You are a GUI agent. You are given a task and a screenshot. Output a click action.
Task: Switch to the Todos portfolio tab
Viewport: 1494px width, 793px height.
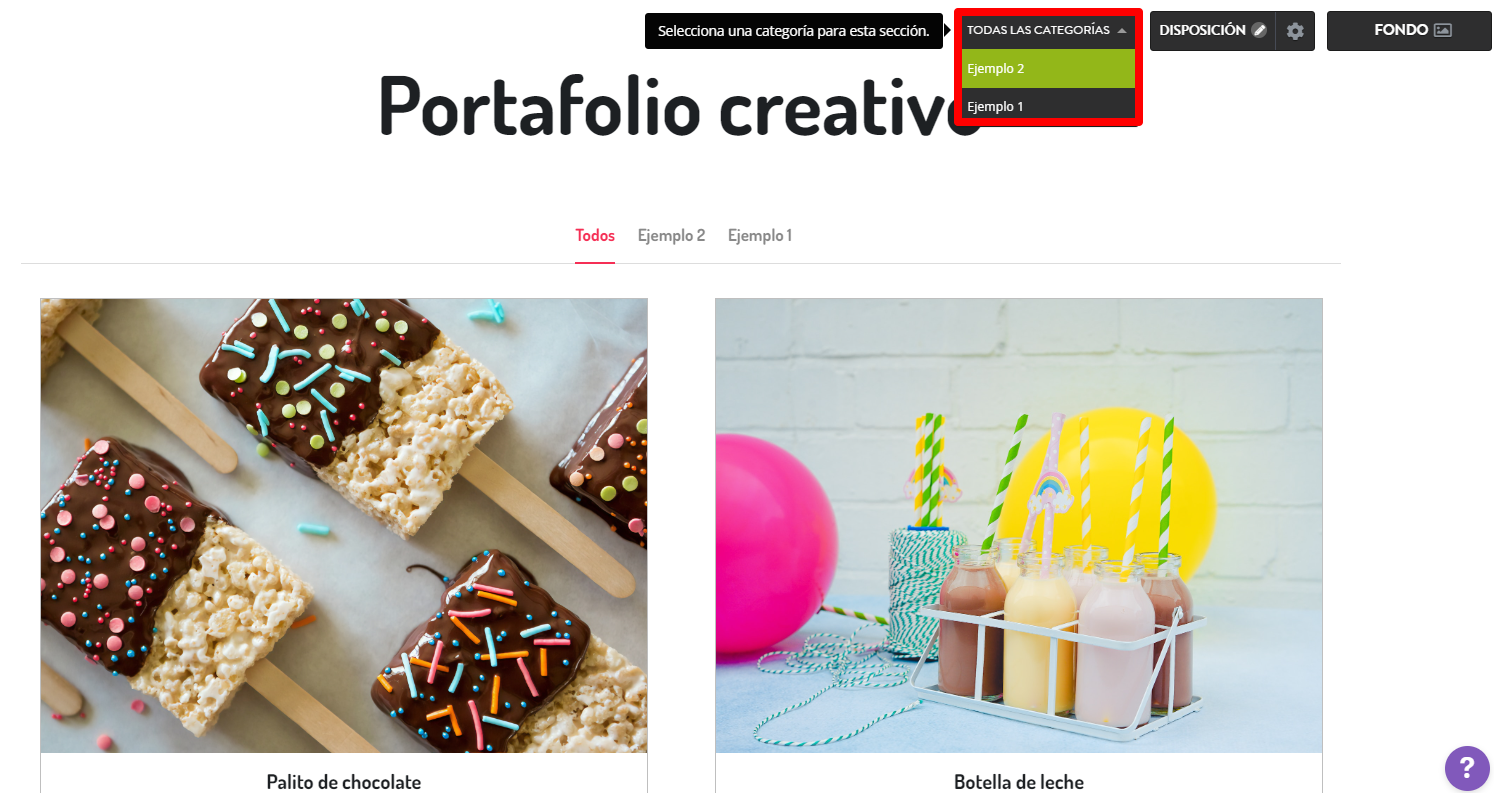coord(595,236)
